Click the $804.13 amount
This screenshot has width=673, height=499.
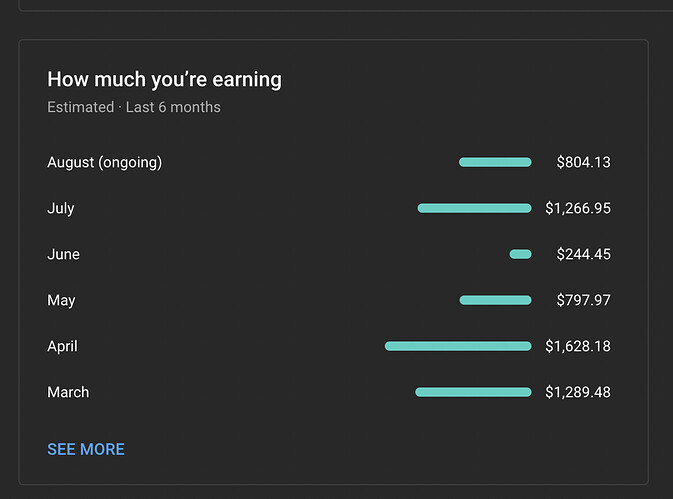[583, 162]
